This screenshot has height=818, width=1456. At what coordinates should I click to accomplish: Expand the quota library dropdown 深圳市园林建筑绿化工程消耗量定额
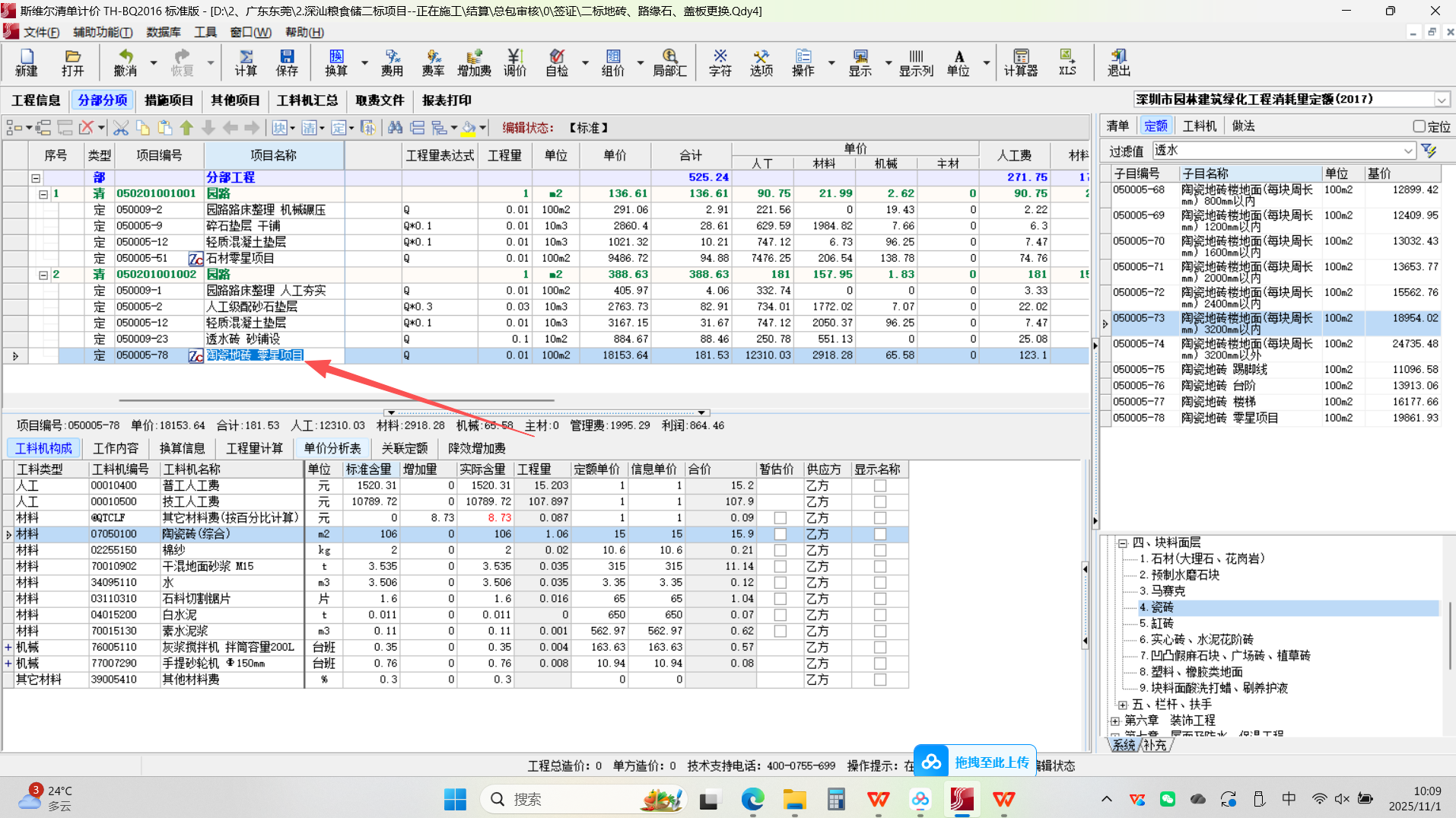pyautogui.click(x=1442, y=100)
